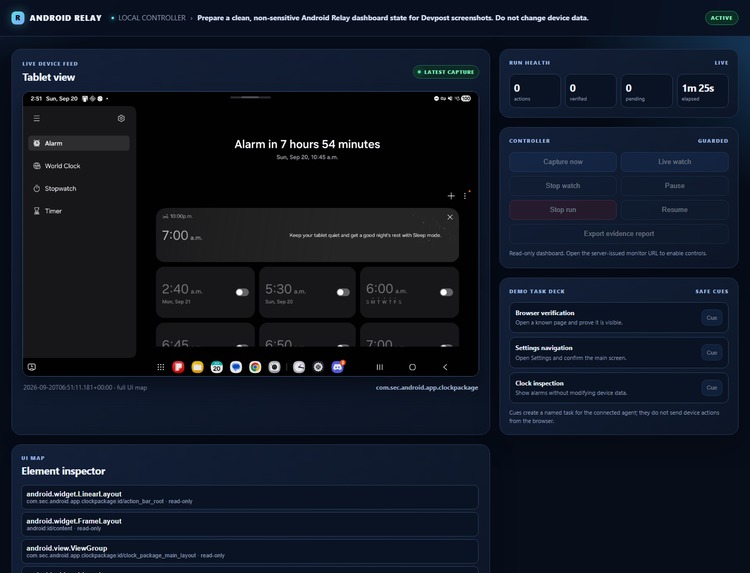Click the Stop watch button
This screenshot has width=750, height=573.
point(563,186)
